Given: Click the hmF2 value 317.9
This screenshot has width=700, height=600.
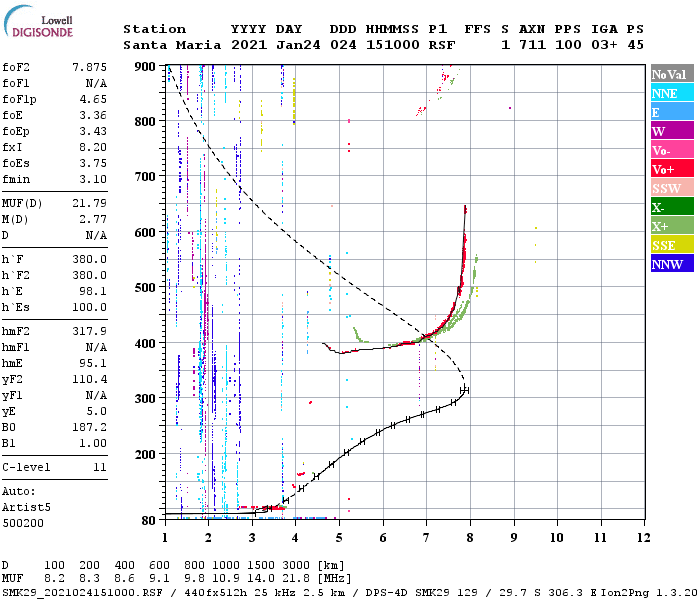Looking at the screenshot, I should pos(89,331).
